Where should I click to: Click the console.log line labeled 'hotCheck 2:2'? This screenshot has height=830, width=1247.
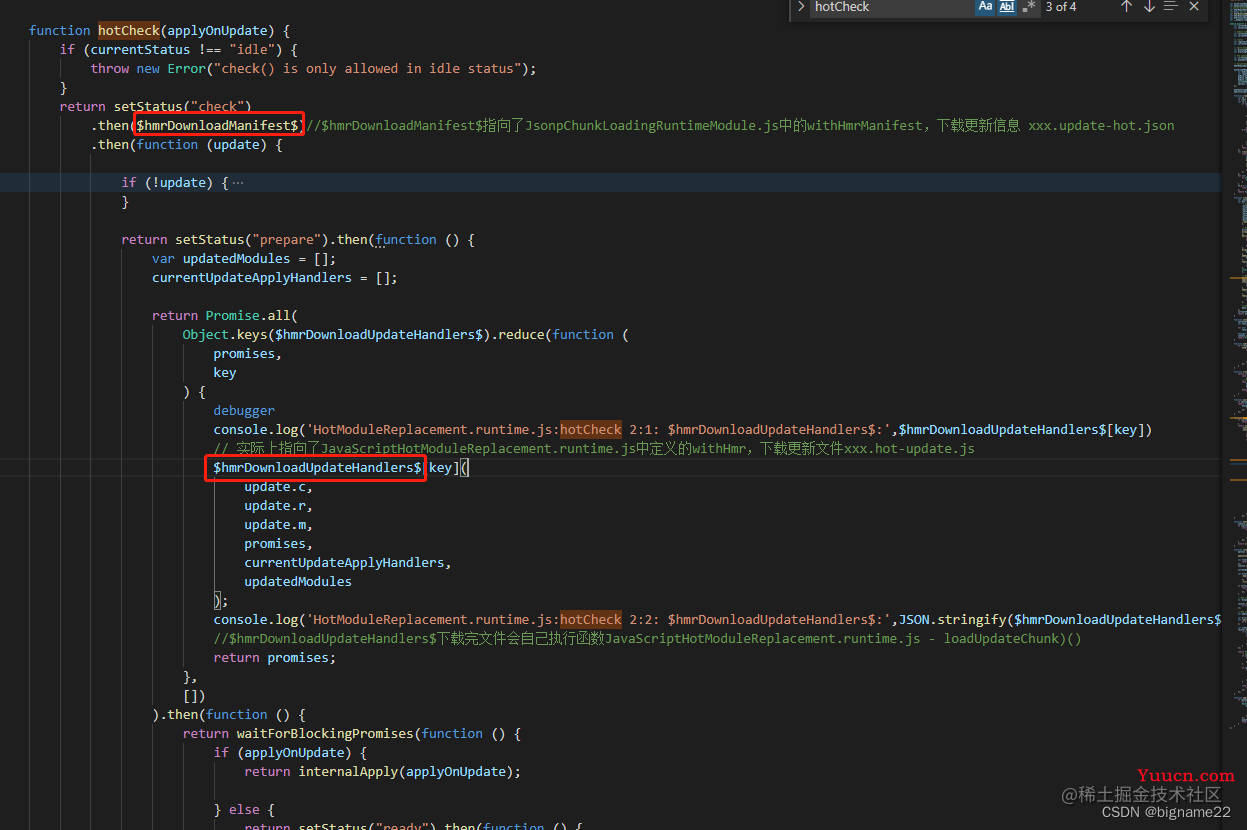[x=717, y=620]
